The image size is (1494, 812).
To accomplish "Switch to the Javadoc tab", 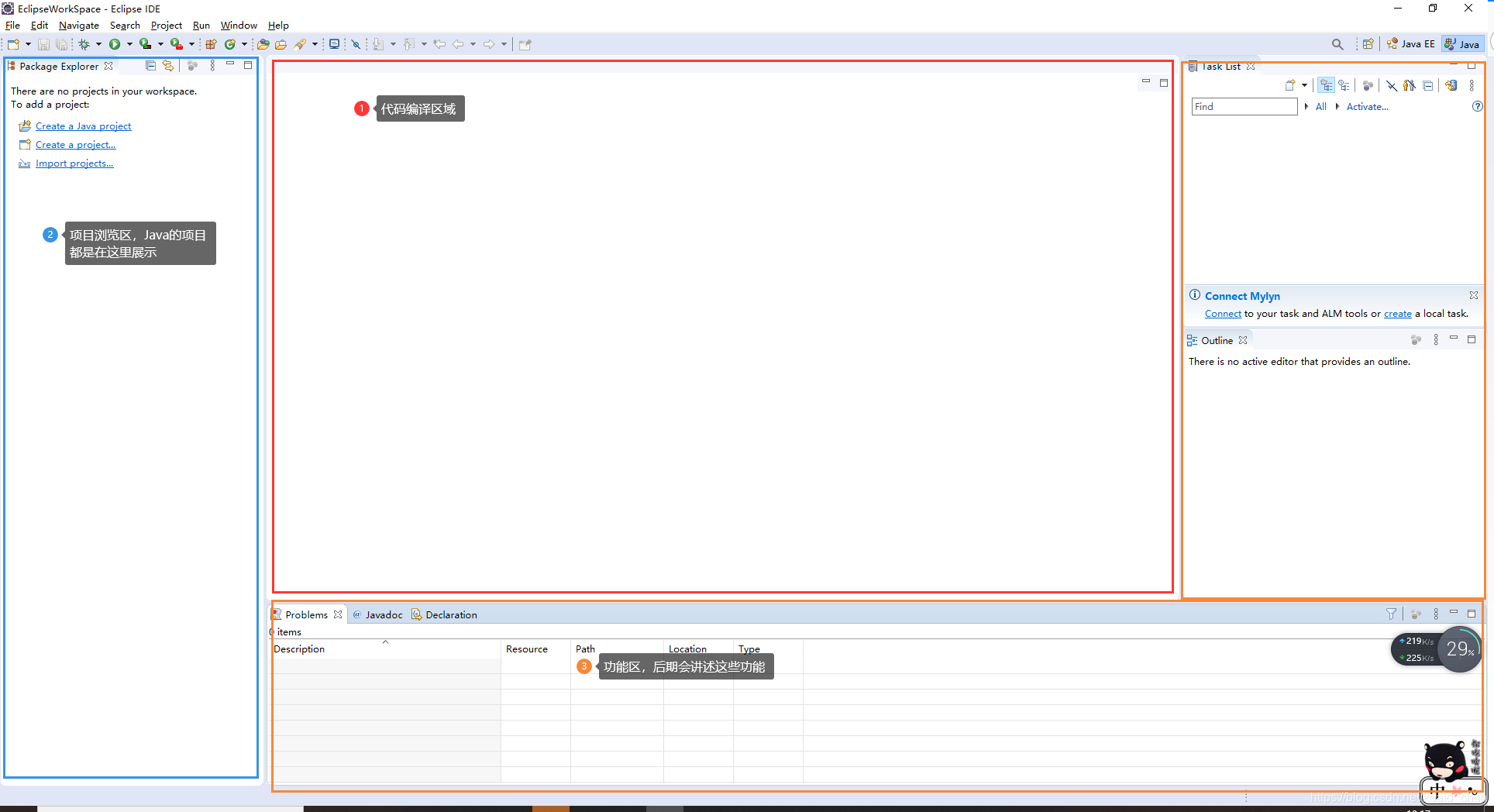I will point(377,614).
